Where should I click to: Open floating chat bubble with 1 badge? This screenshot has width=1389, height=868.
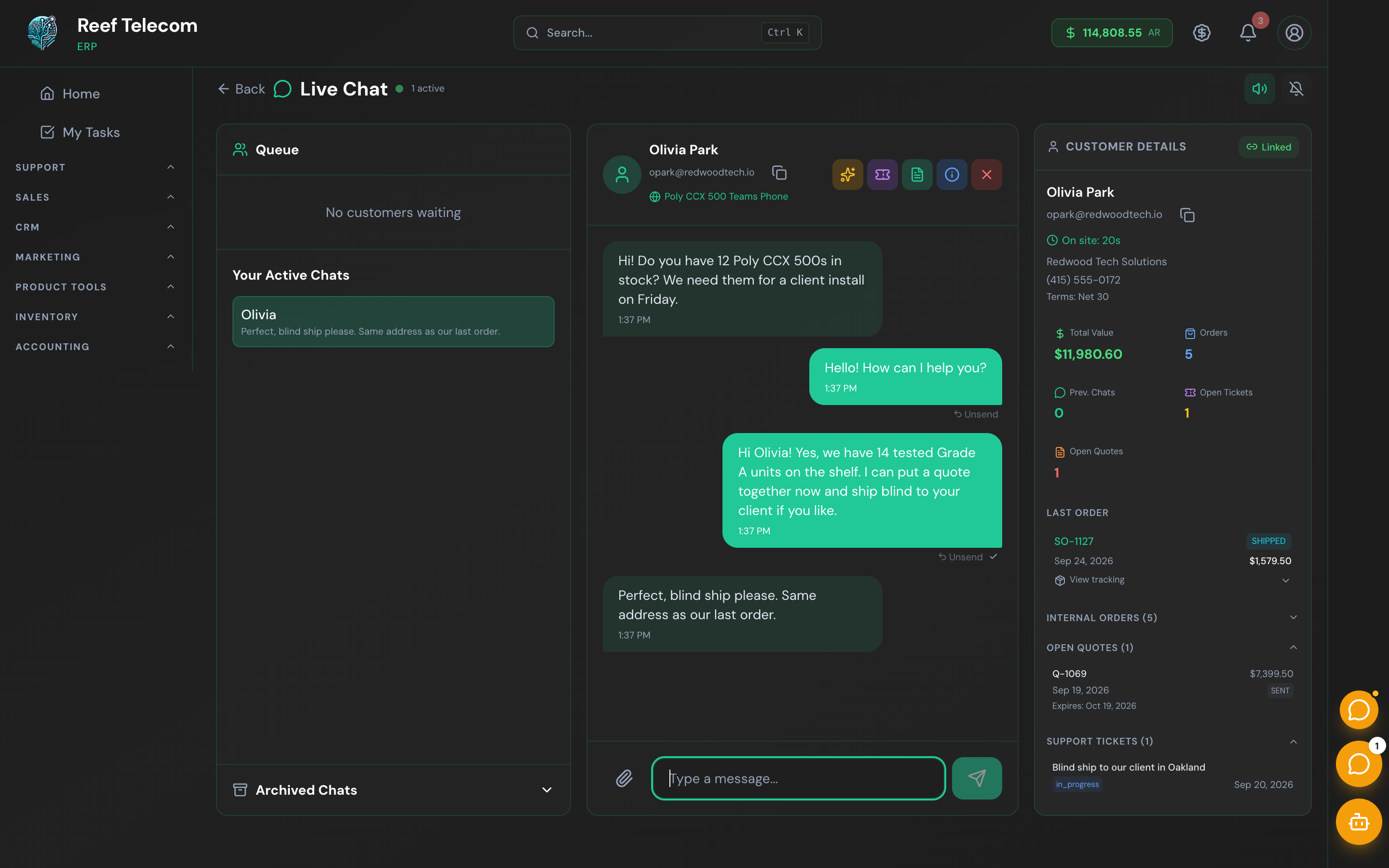coord(1359,763)
